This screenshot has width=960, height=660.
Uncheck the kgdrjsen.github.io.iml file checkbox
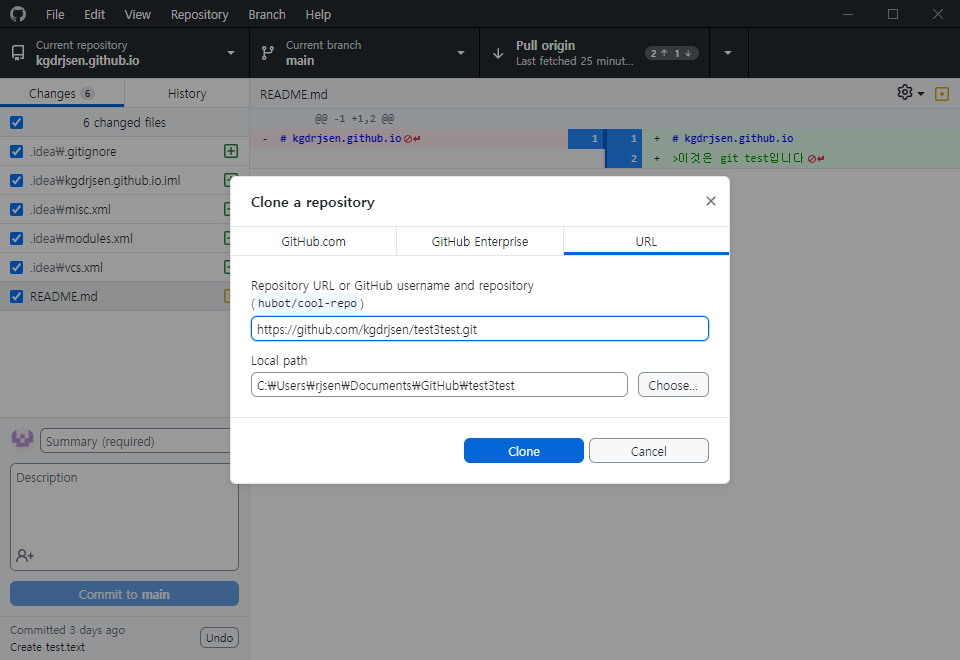coord(17,181)
